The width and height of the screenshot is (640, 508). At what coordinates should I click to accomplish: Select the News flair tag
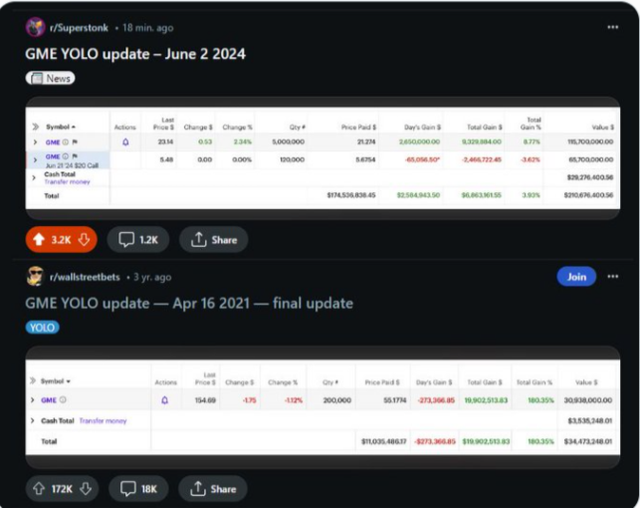[x=50, y=78]
